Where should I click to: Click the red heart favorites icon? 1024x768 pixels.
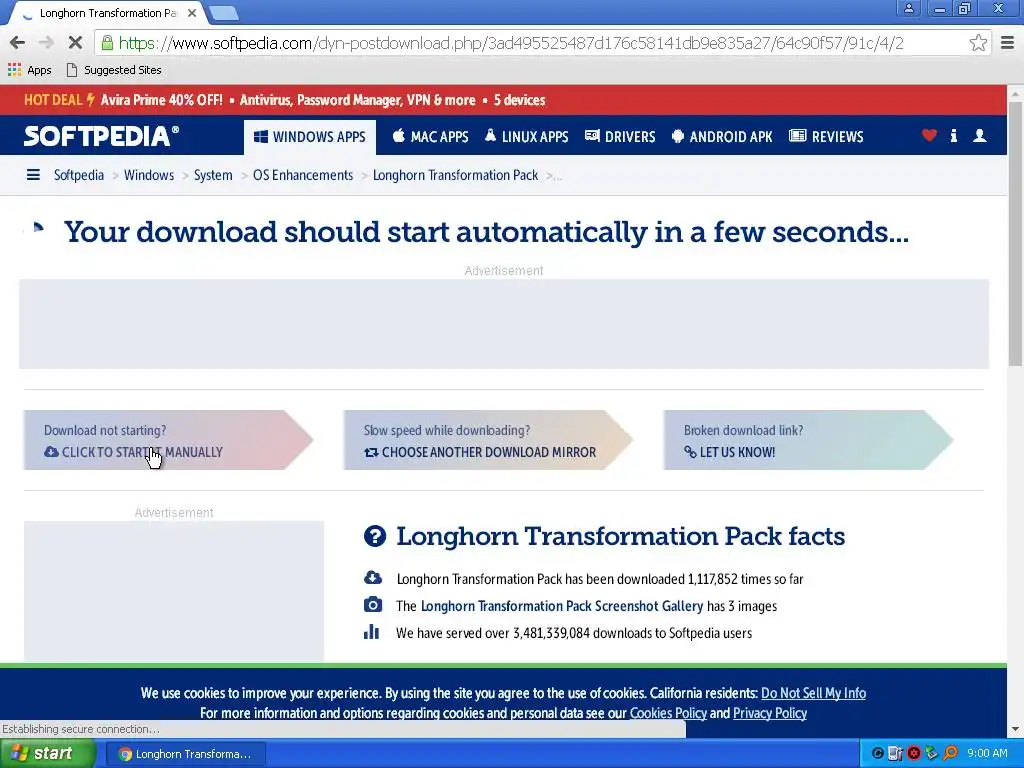click(x=929, y=135)
